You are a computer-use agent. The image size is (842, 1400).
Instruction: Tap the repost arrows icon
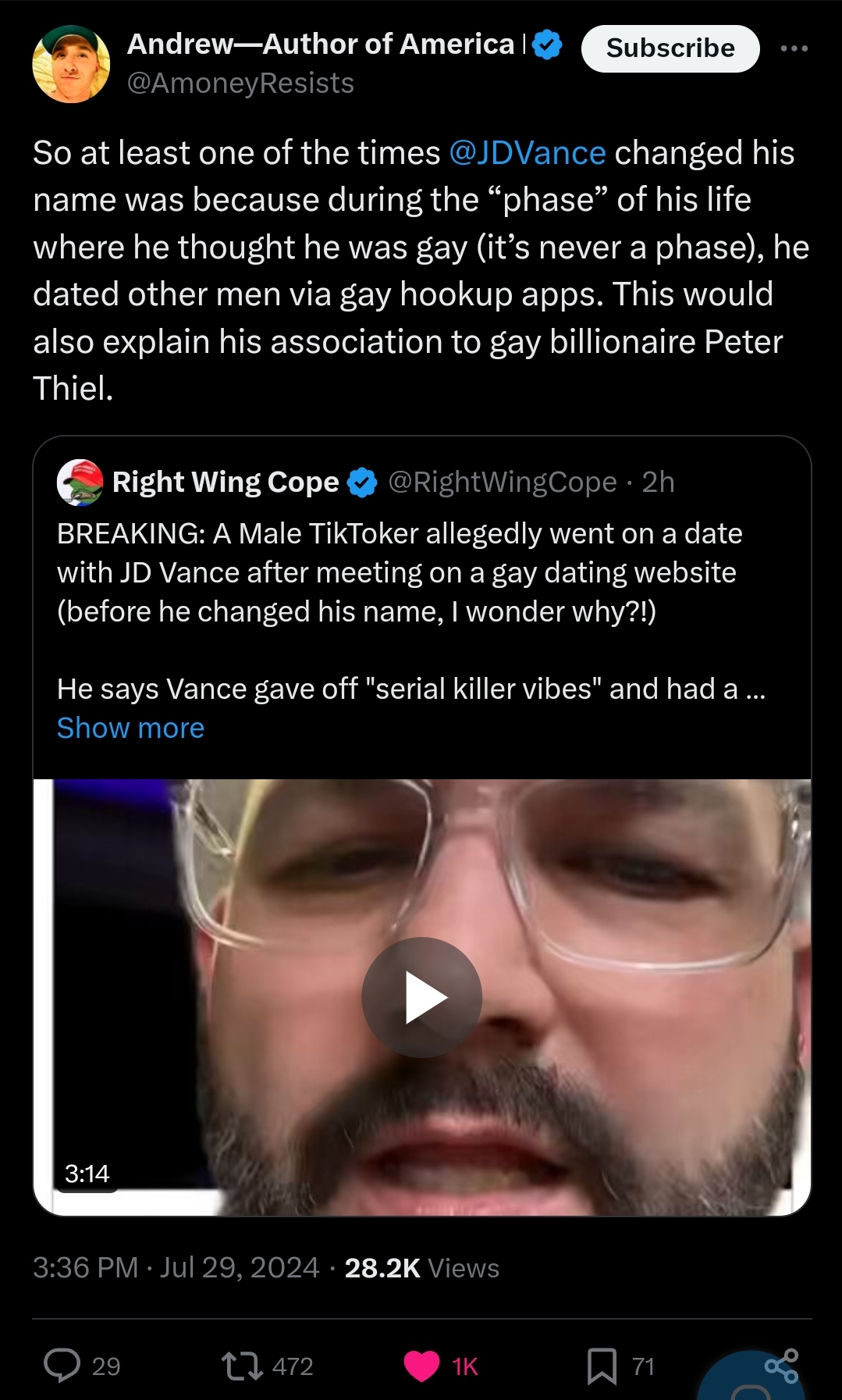tap(242, 1366)
